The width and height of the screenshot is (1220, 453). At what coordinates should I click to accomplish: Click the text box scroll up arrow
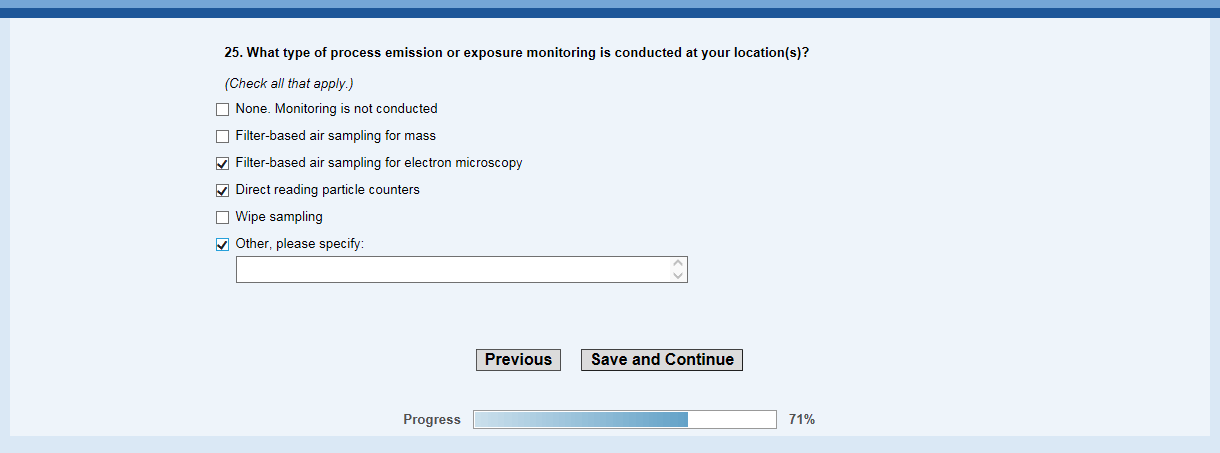click(678, 264)
